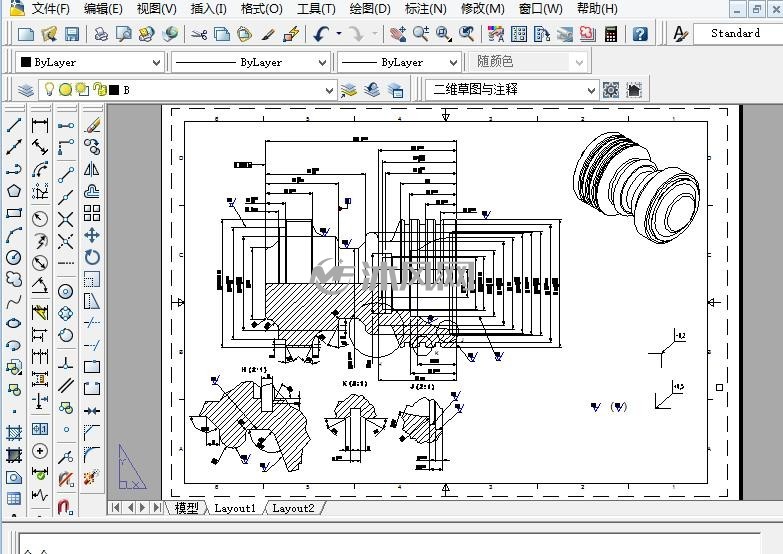783x554 pixels.
Task: Select the Array modify tool
Action: click(92, 213)
